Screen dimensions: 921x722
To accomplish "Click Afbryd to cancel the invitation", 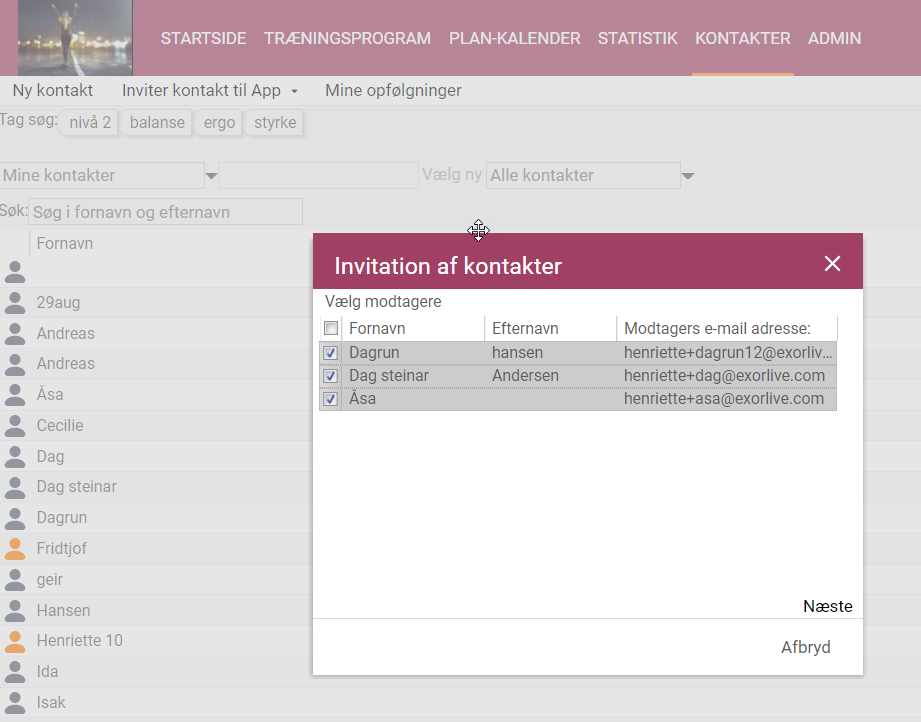I will point(805,647).
